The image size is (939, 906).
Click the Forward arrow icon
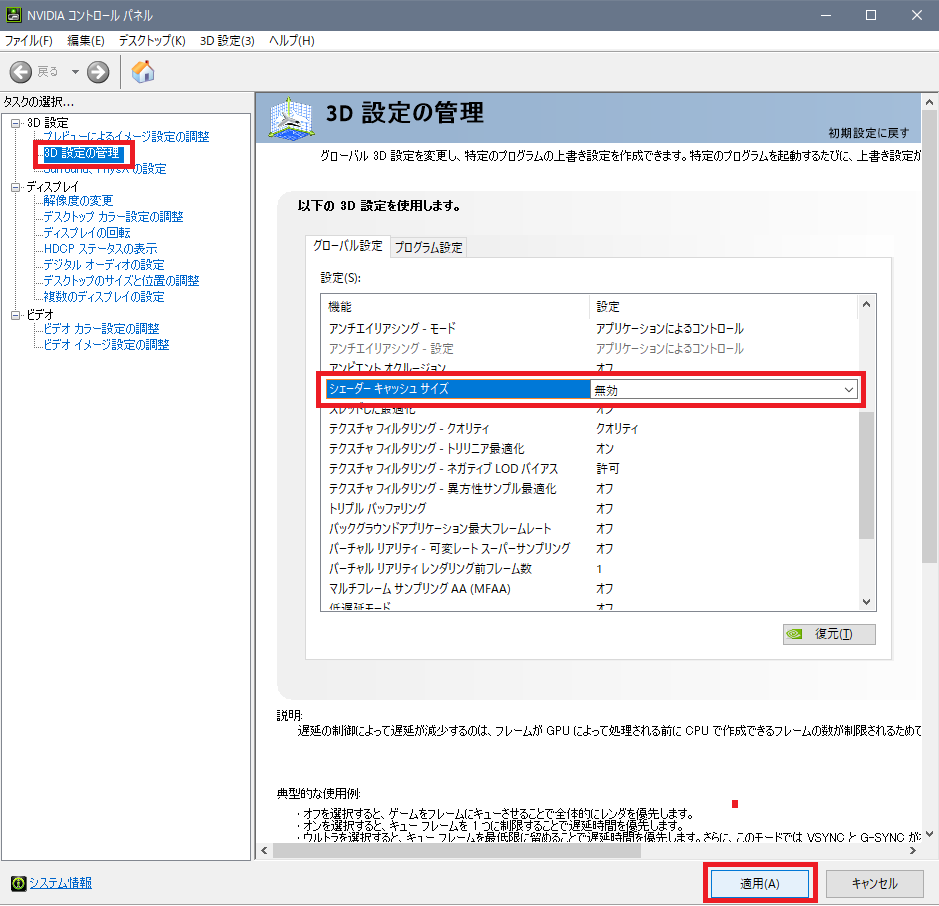[x=98, y=72]
